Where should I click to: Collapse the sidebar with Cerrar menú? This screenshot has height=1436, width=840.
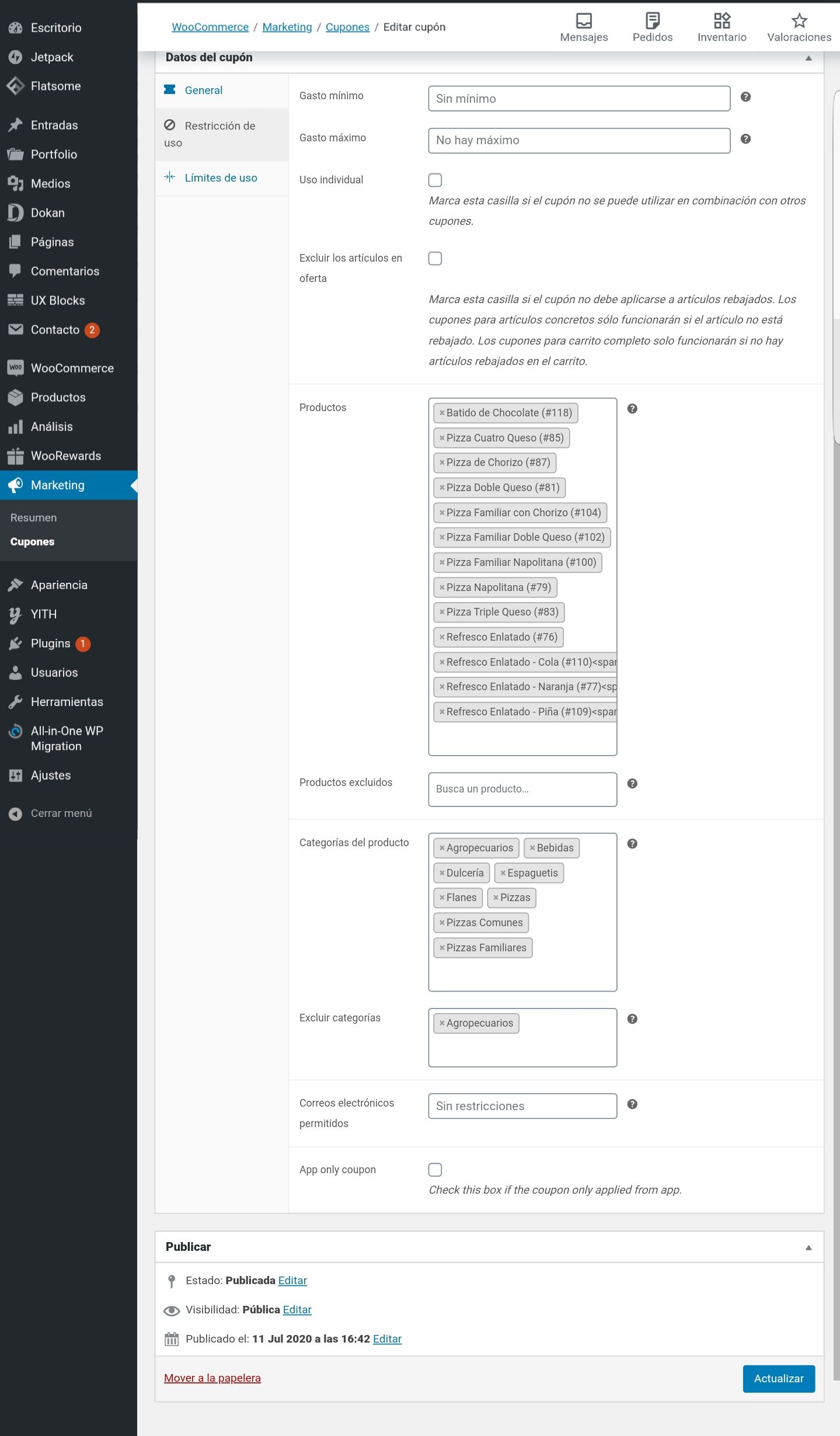[x=50, y=813]
